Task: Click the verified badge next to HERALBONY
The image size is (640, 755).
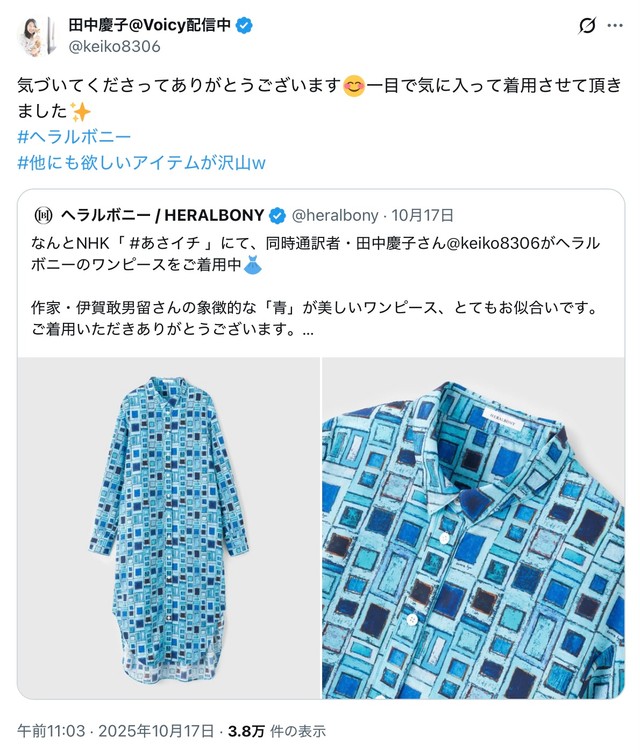Action: 277,216
